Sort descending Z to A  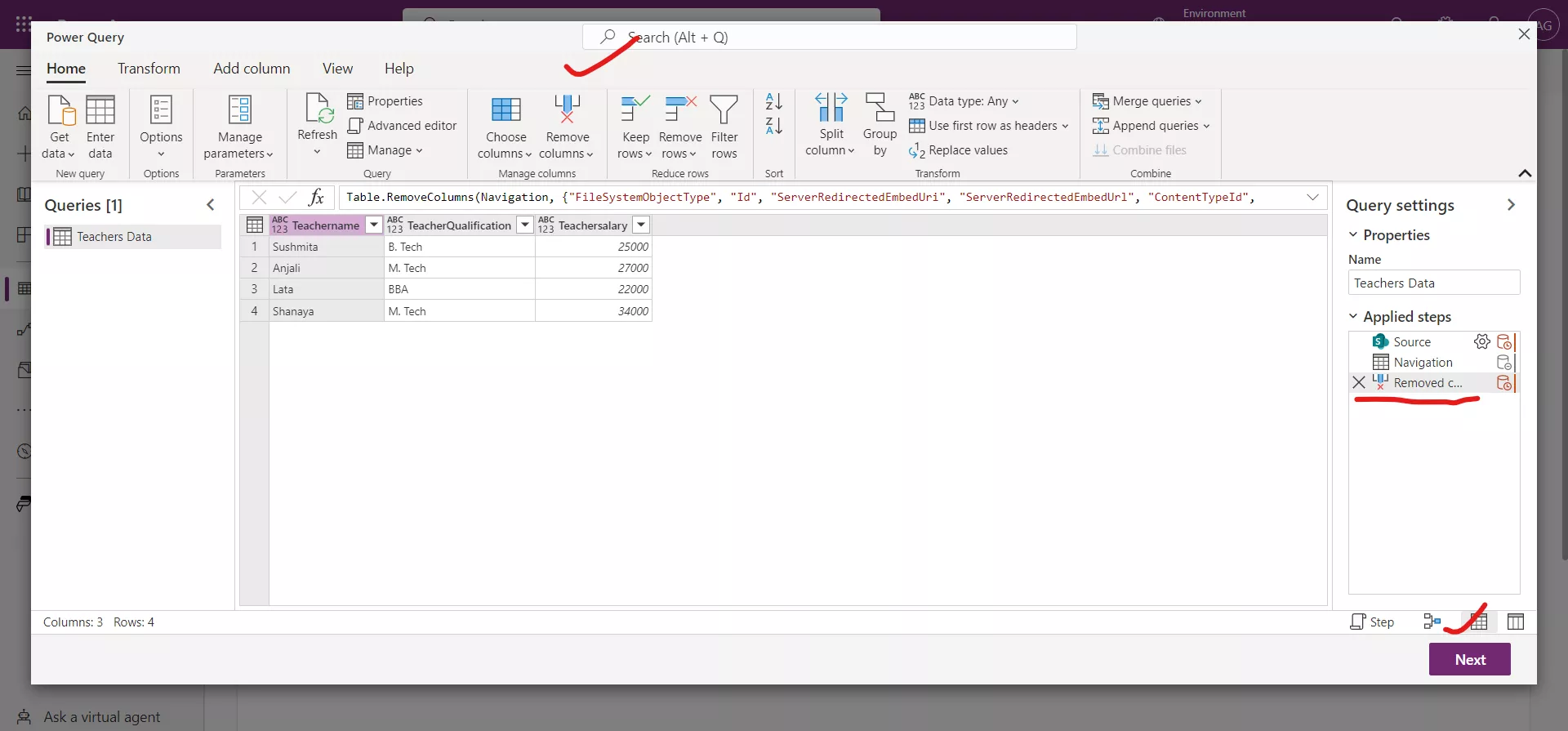click(773, 126)
